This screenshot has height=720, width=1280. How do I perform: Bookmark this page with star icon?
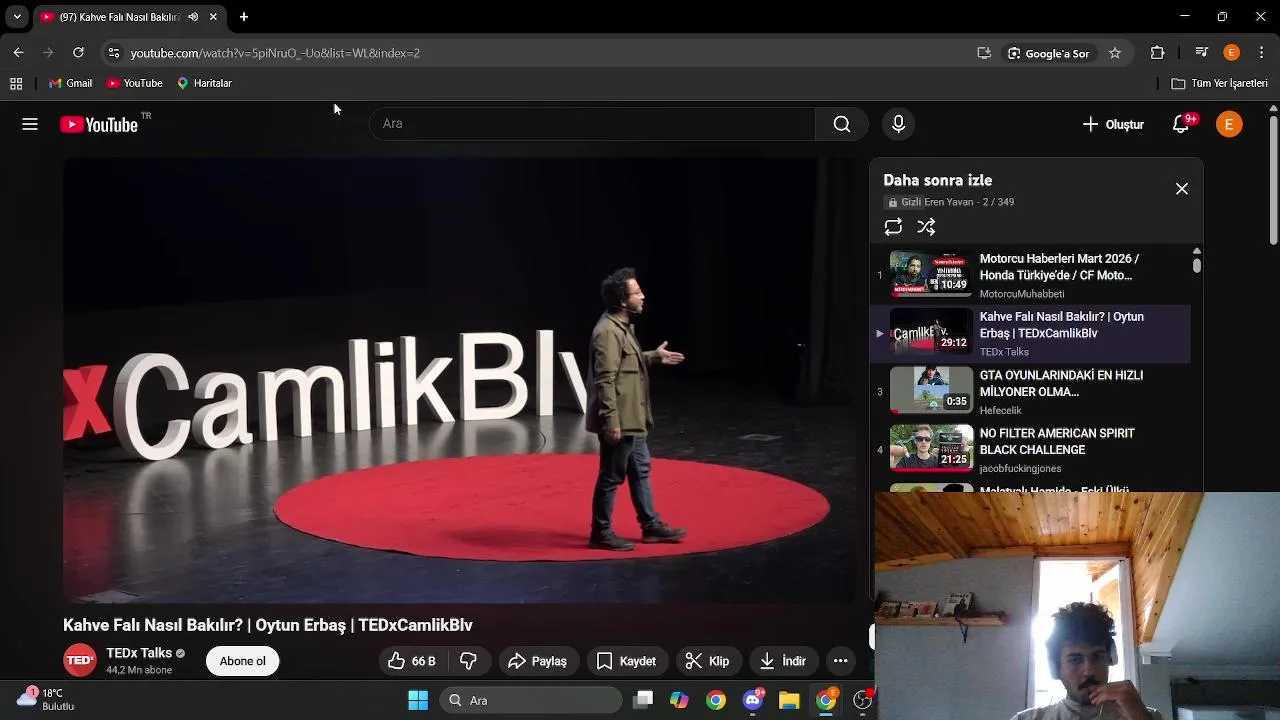tap(1115, 53)
